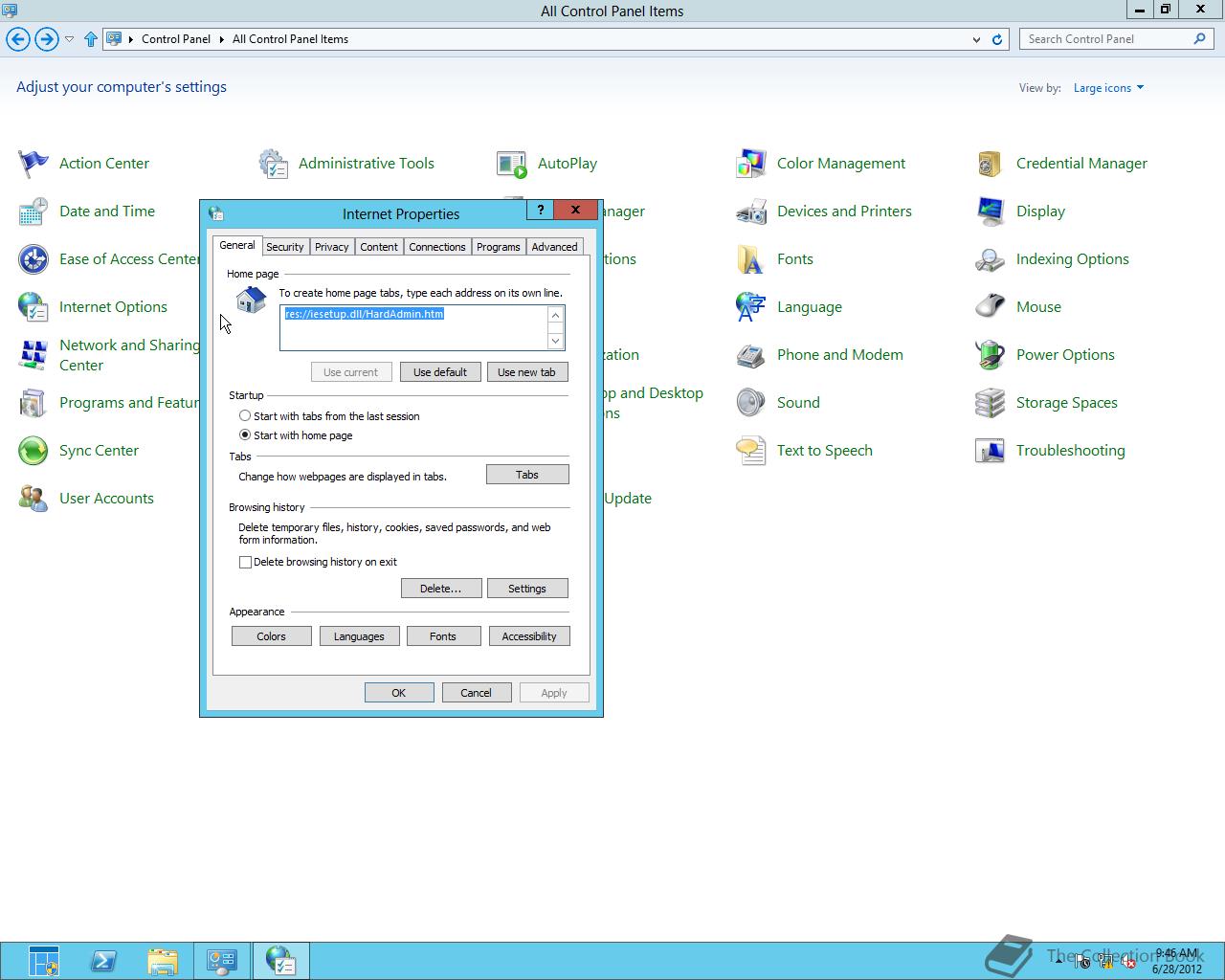Click home page box scroll down arrow
The width and height of the screenshot is (1225, 980).
click(555, 341)
